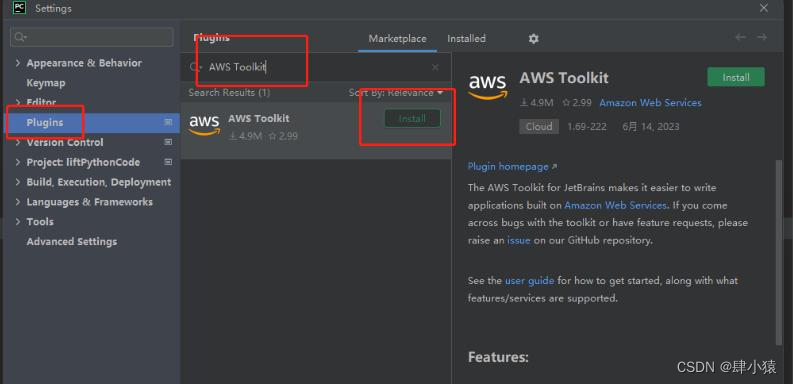Select Plugins in settings tree
The image size is (793, 384).
[91, 122]
